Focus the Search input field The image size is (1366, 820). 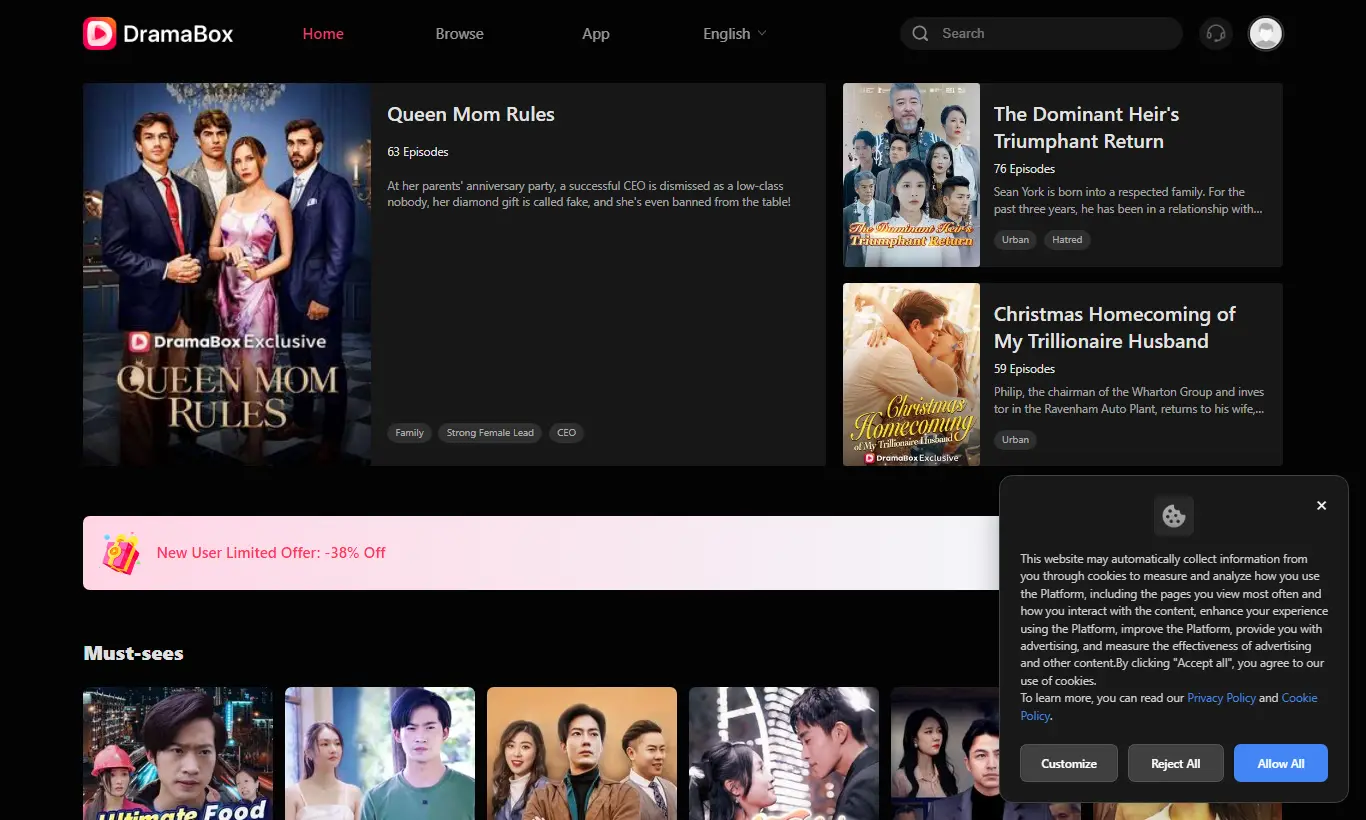[1041, 34]
